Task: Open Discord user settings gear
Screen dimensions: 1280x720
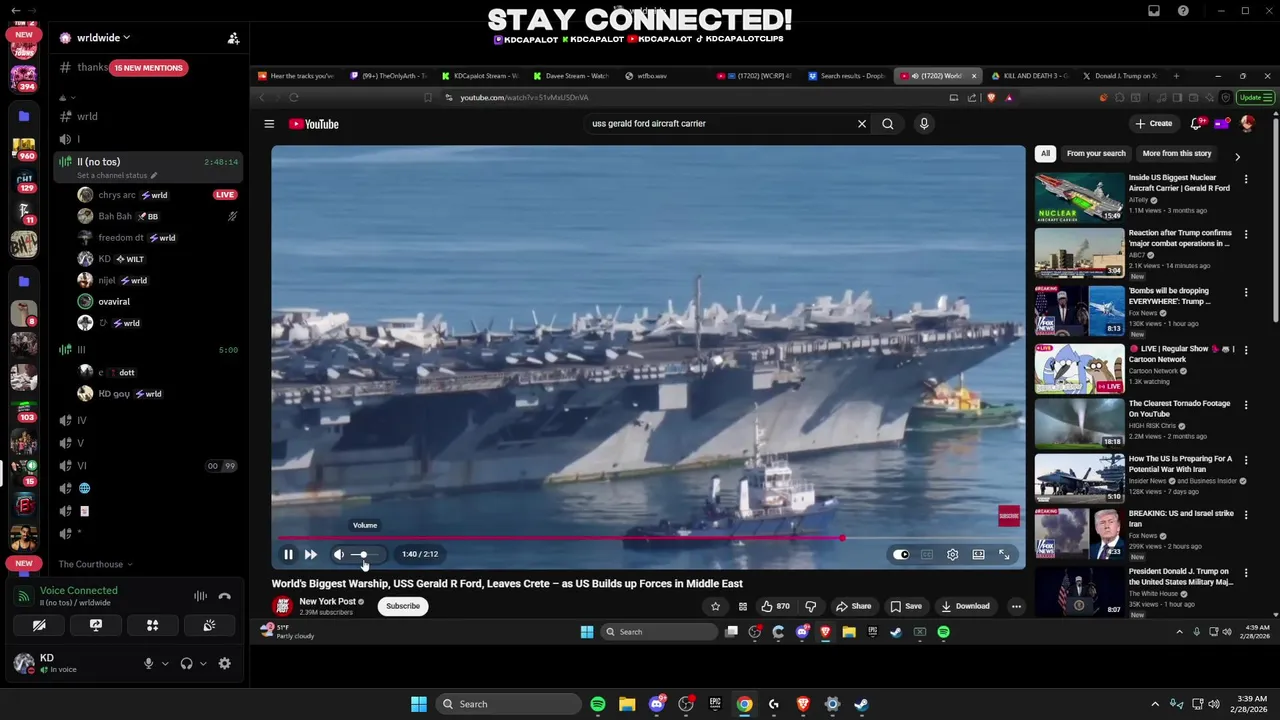Action: tap(225, 663)
